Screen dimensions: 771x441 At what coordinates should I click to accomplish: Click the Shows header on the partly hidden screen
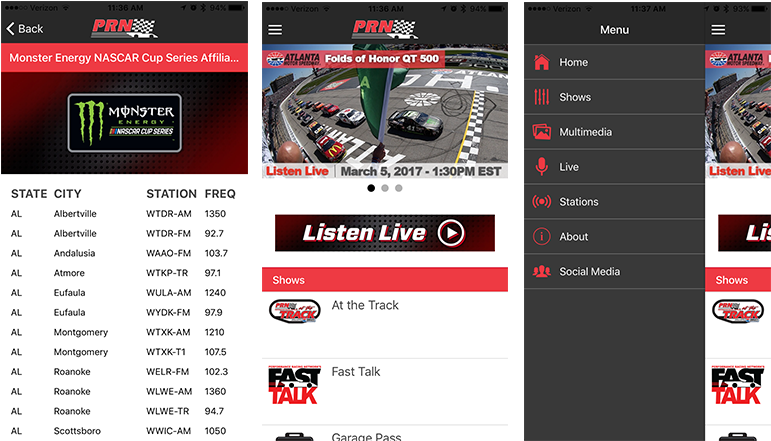pos(738,280)
